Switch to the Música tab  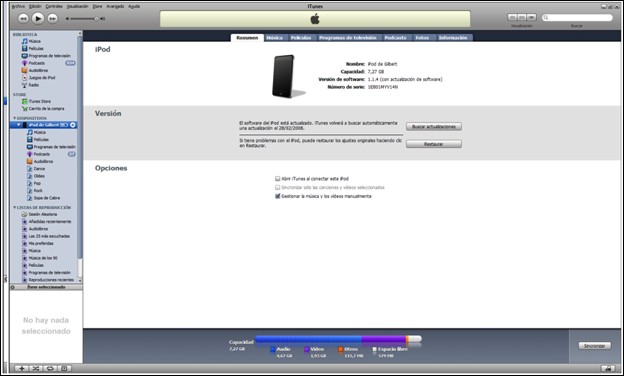click(274, 38)
